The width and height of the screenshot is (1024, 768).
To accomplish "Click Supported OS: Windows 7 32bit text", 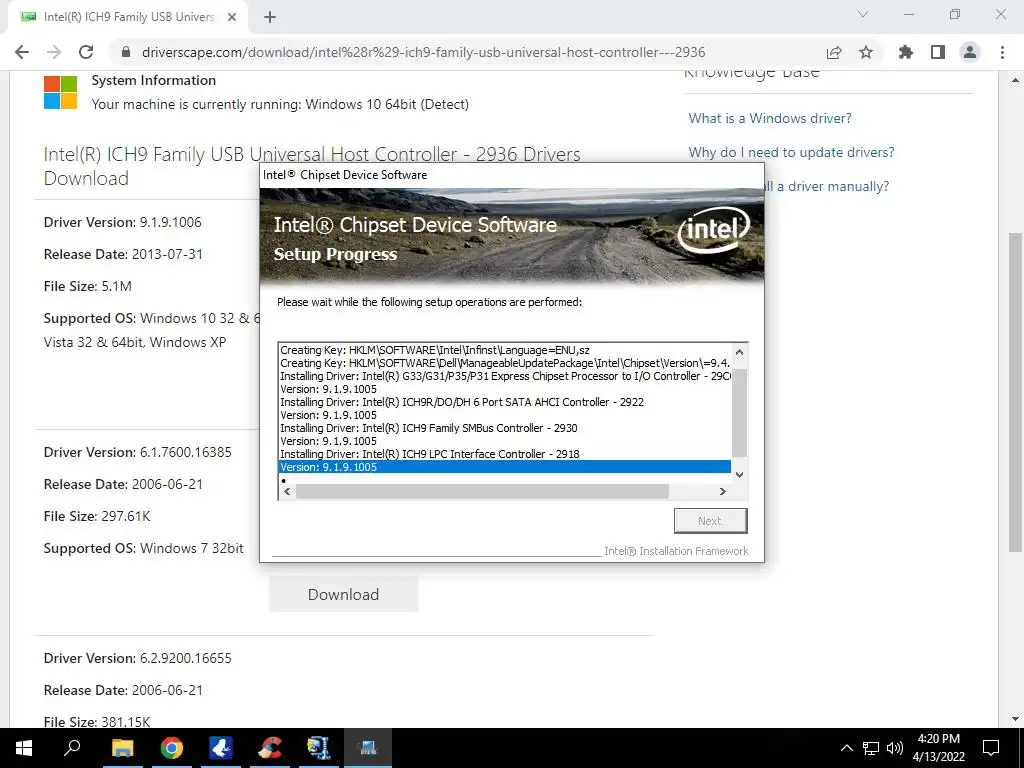I will (144, 548).
